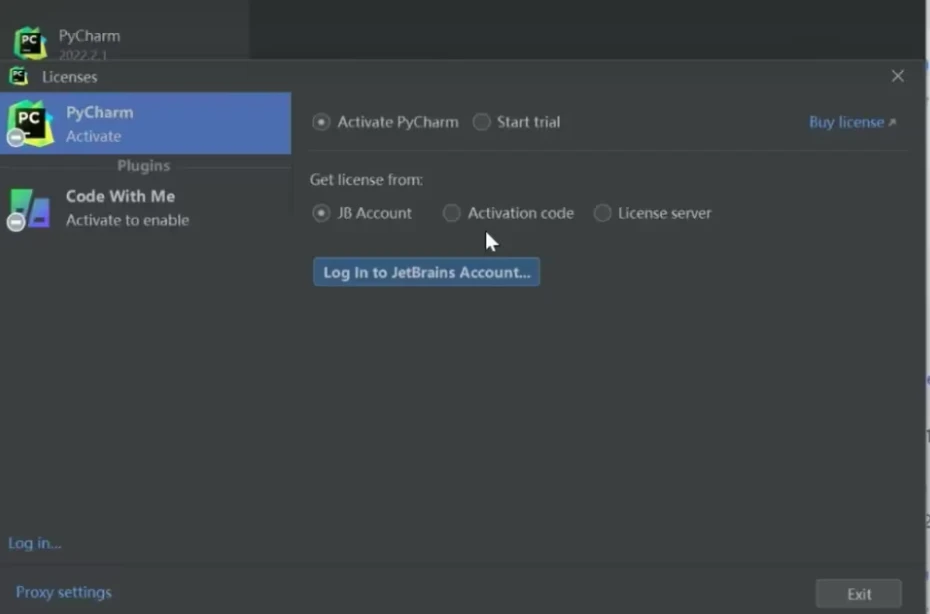Close the Licenses dialog
This screenshot has height=614, width=930.
coord(897,77)
